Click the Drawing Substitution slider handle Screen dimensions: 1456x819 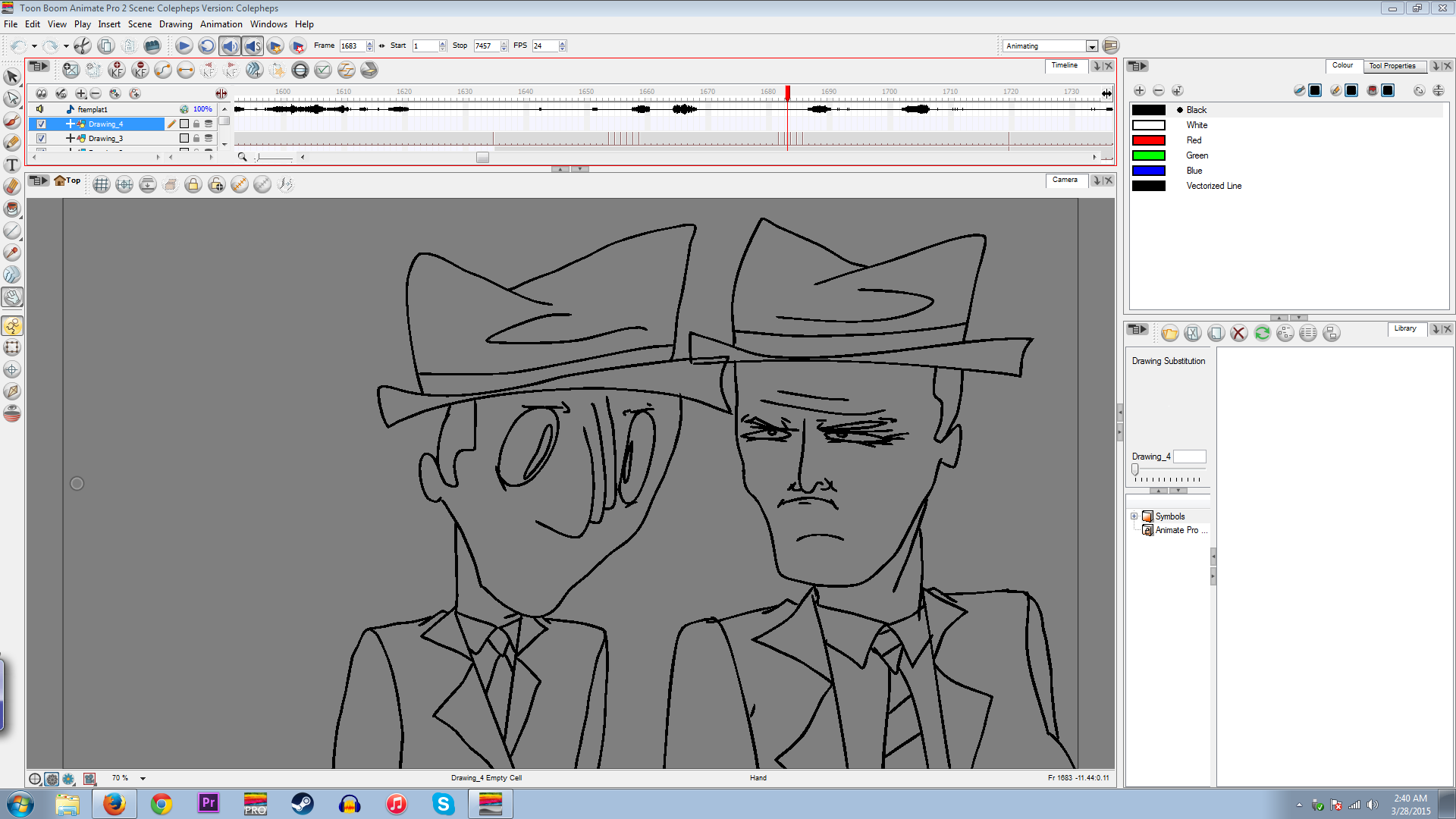tap(1135, 469)
